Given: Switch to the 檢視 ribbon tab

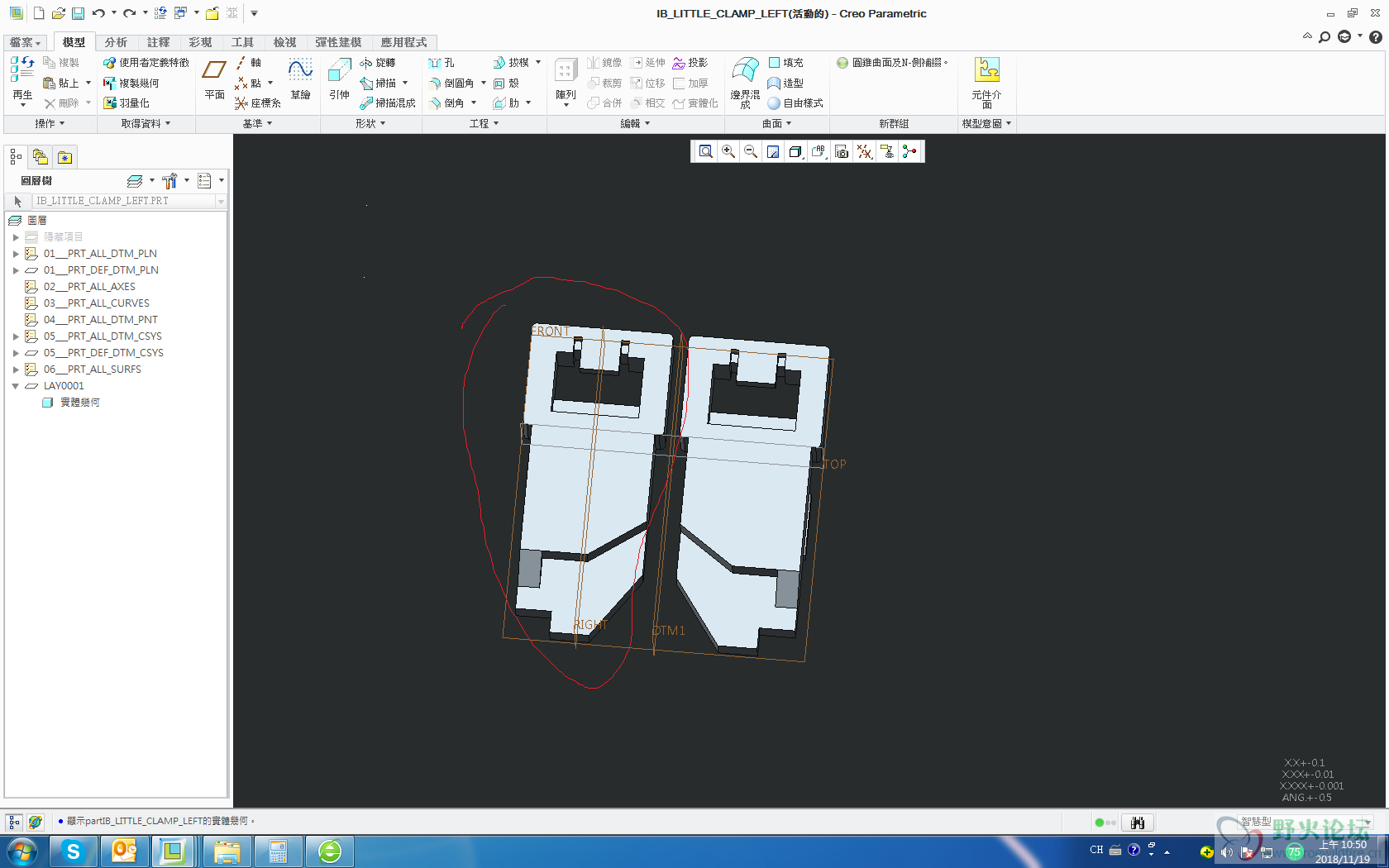Looking at the screenshot, I should coord(284,42).
